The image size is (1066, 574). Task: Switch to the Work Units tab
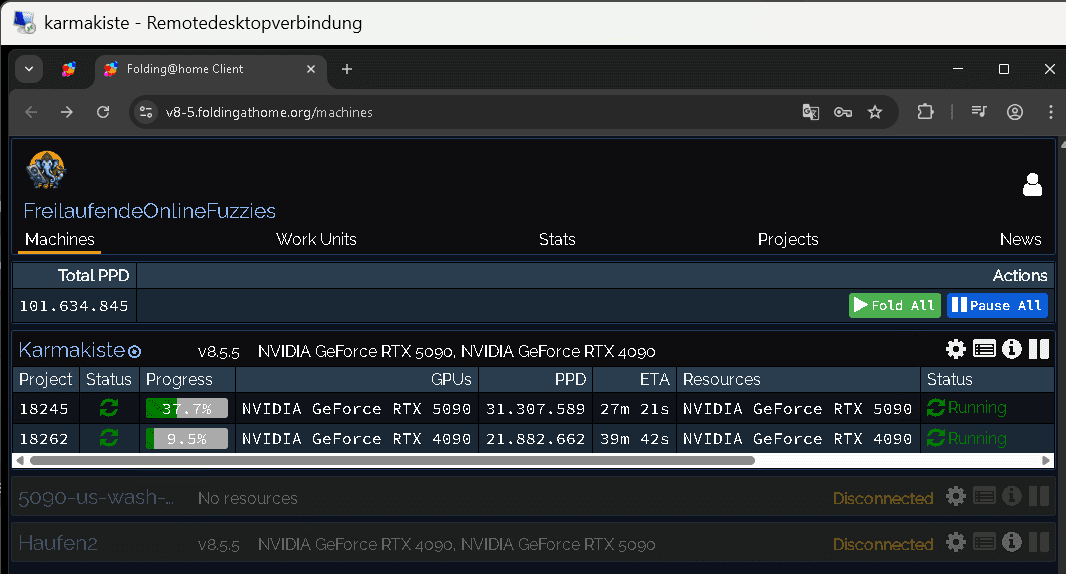click(316, 239)
